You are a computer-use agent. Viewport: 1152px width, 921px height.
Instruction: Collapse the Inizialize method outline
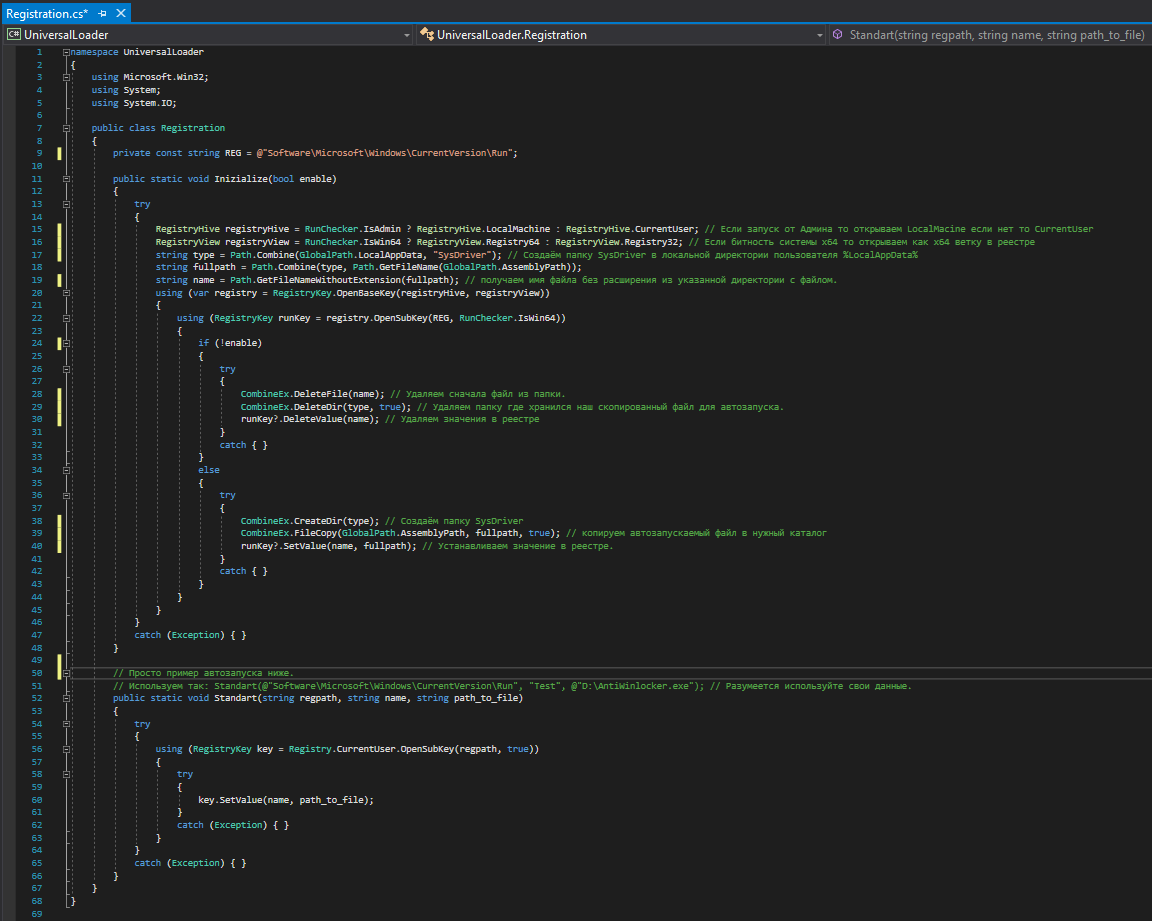coord(66,179)
